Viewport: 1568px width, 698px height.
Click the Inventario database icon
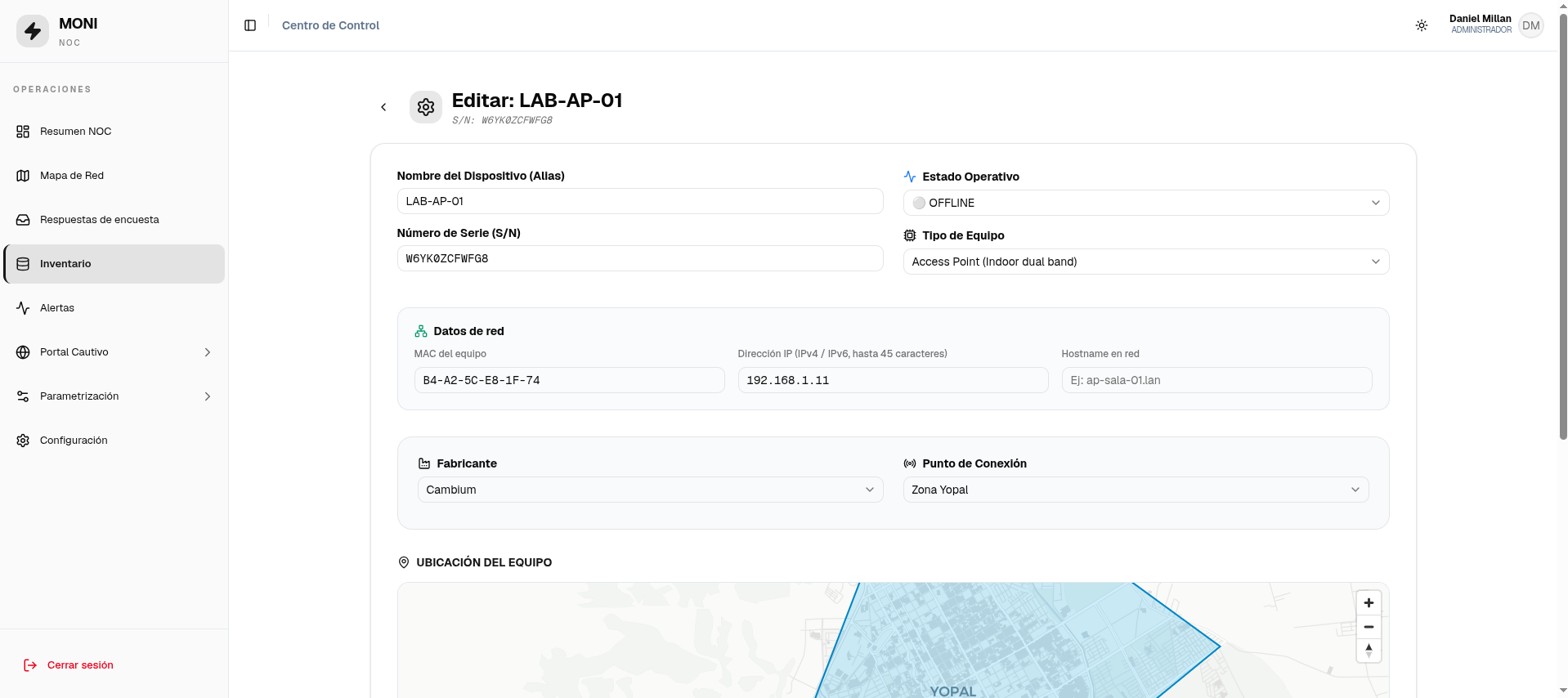23,264
